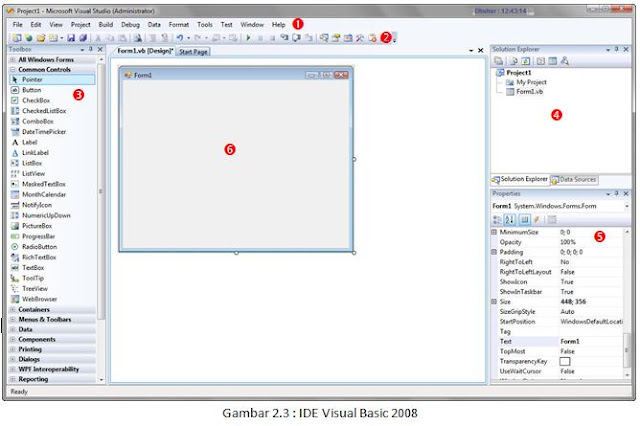
Task: Start debugging with the green play icon
Action: (x=248, y=38)
